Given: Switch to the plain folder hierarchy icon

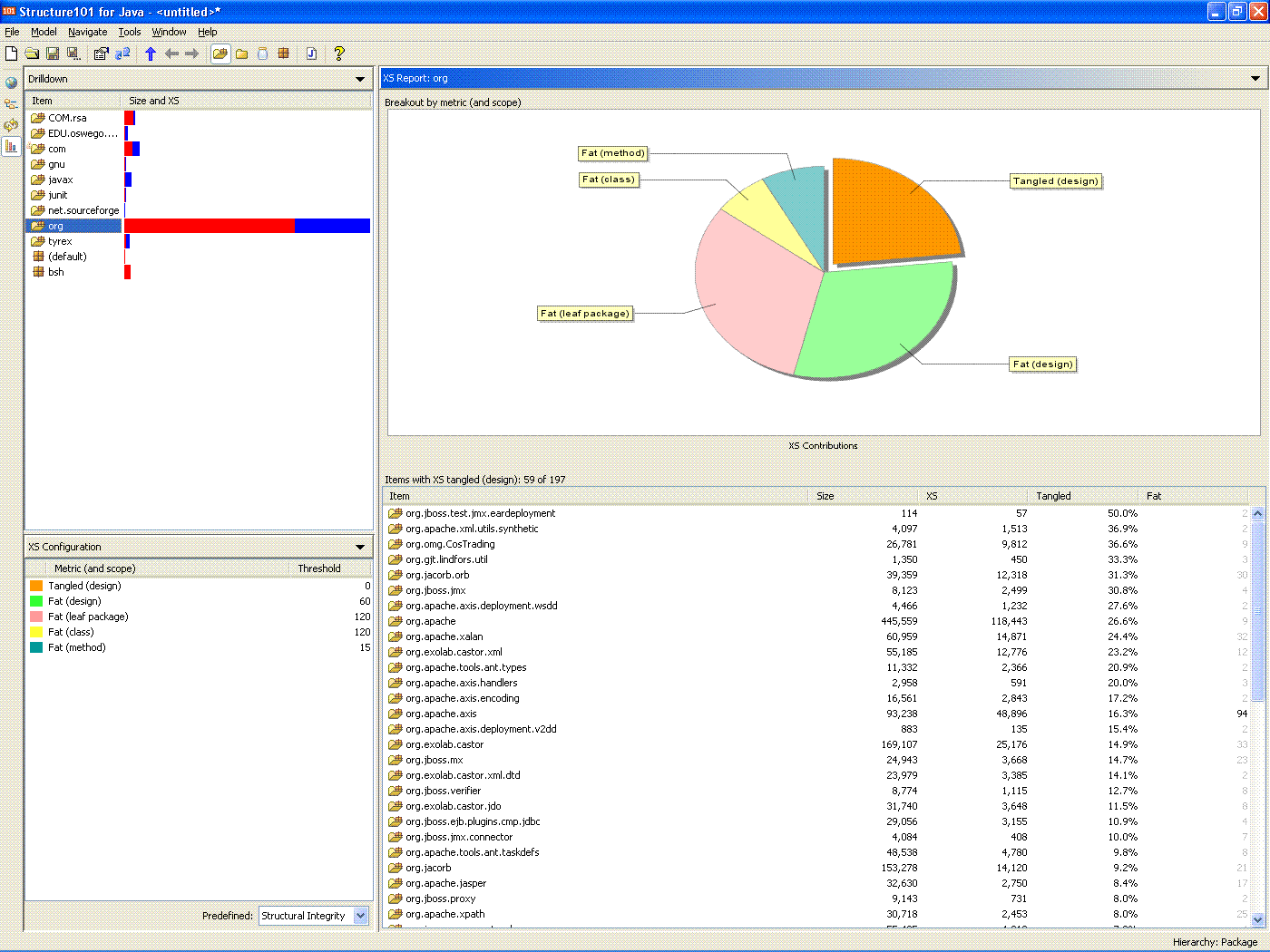Looking at the screenshot, I should coord(242,53).
